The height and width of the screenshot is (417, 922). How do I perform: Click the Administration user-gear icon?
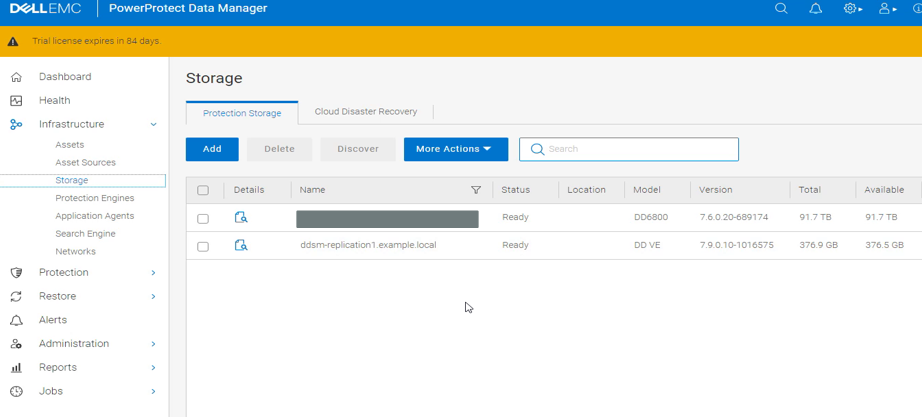click(16, 343)
